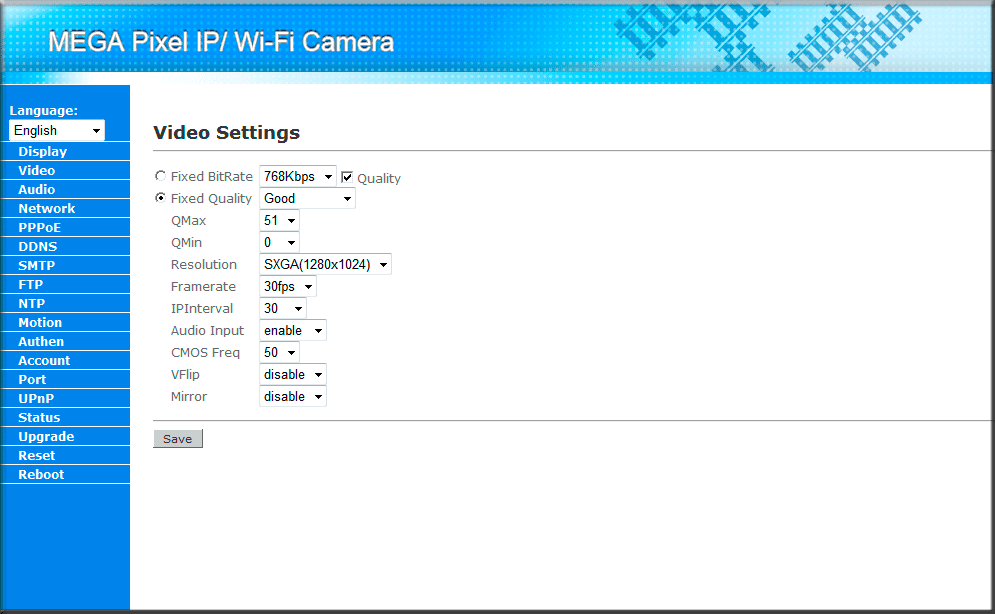Toggle the Quality checkbox
This screenshot has height=614, width=995.
(347, 177)
